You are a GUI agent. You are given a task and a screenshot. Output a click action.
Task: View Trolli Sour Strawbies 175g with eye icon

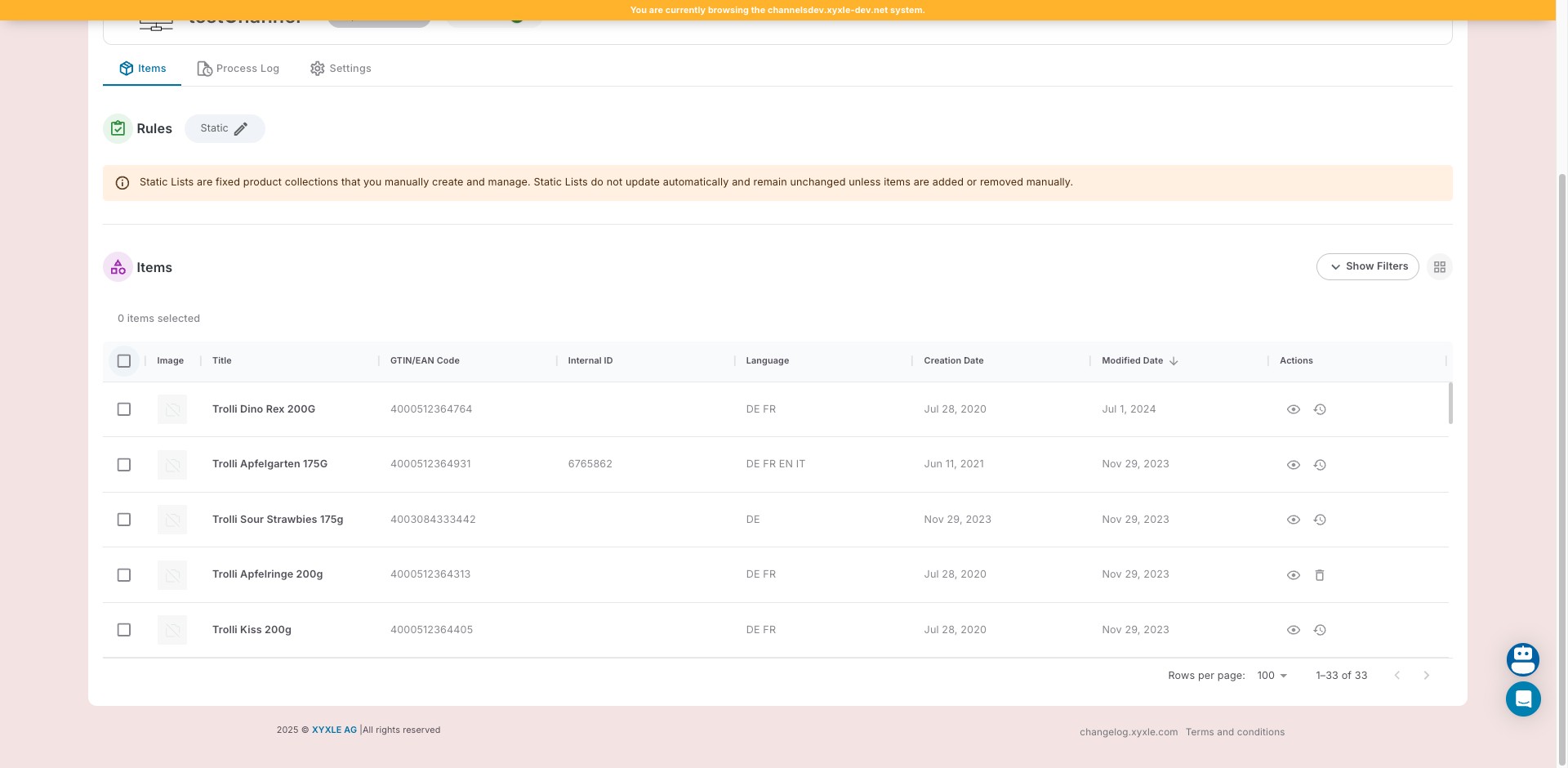1293,520
